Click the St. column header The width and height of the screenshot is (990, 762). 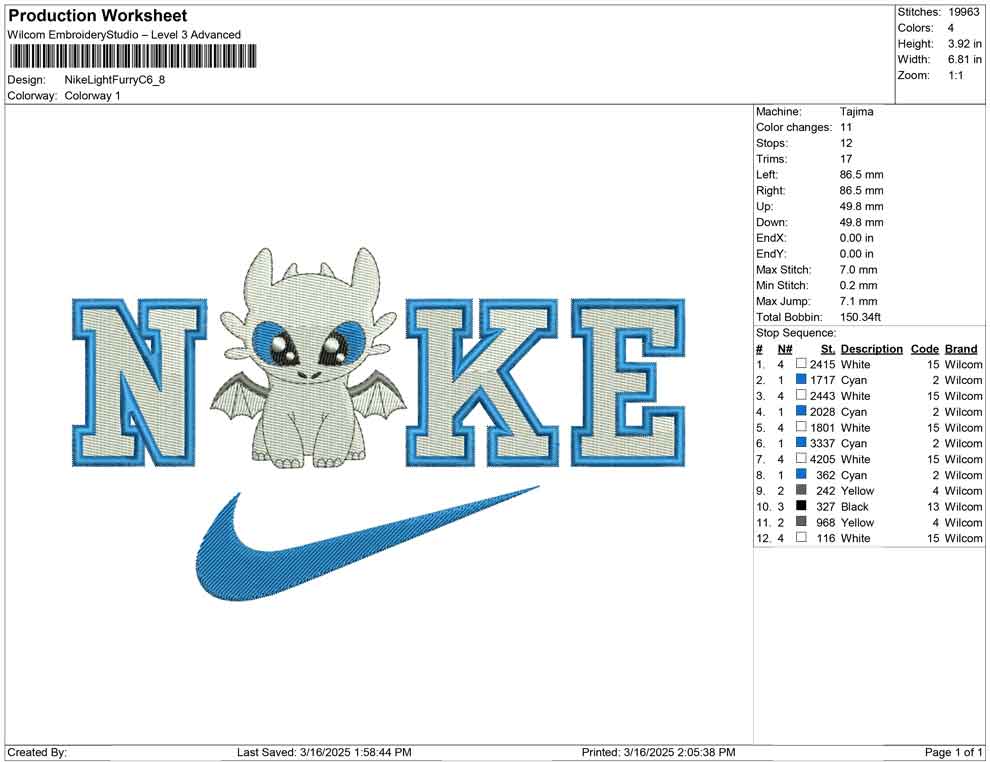click(828, 348)
